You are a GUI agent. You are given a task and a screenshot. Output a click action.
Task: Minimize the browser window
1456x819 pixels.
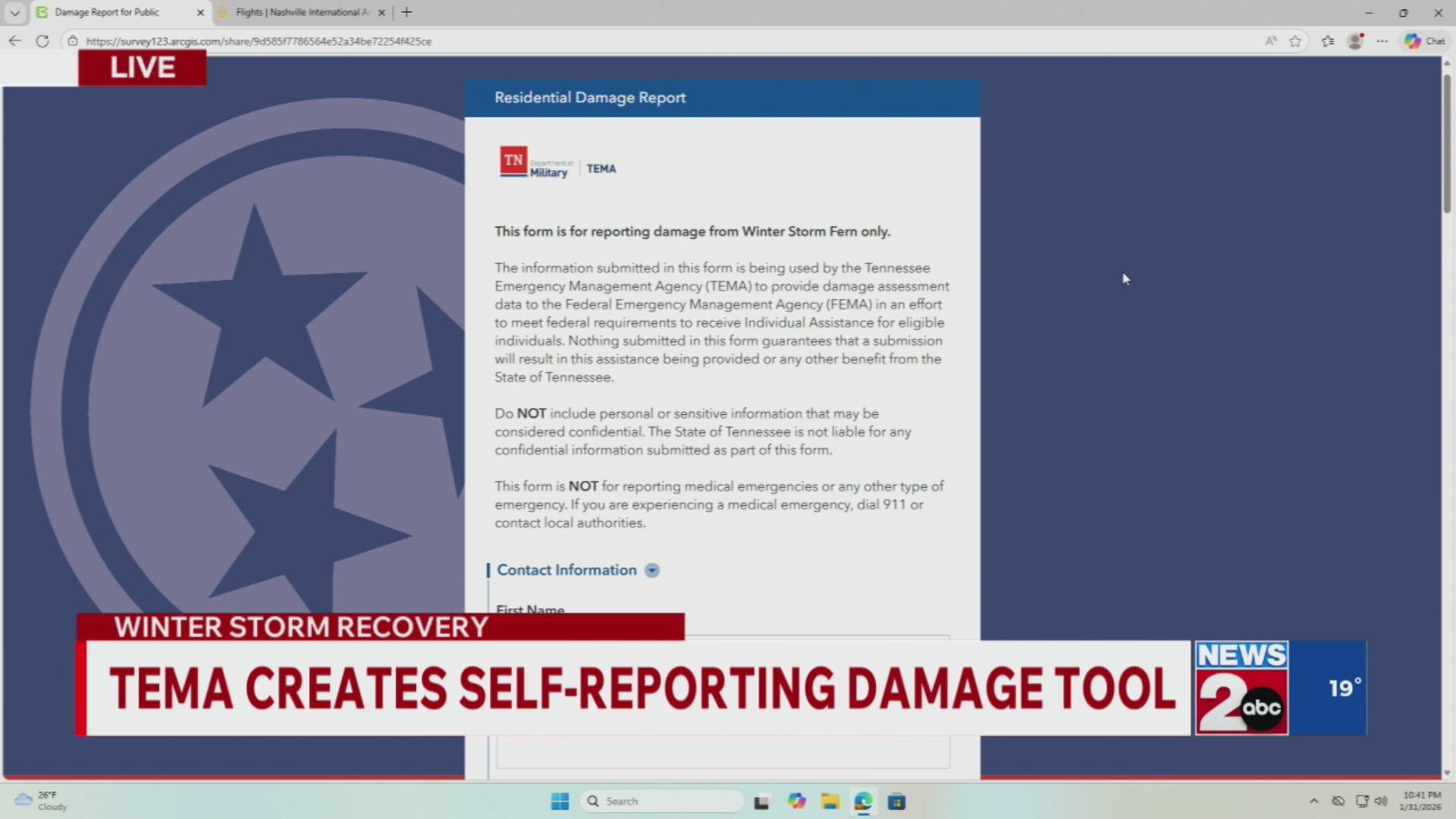point(1369,12)
